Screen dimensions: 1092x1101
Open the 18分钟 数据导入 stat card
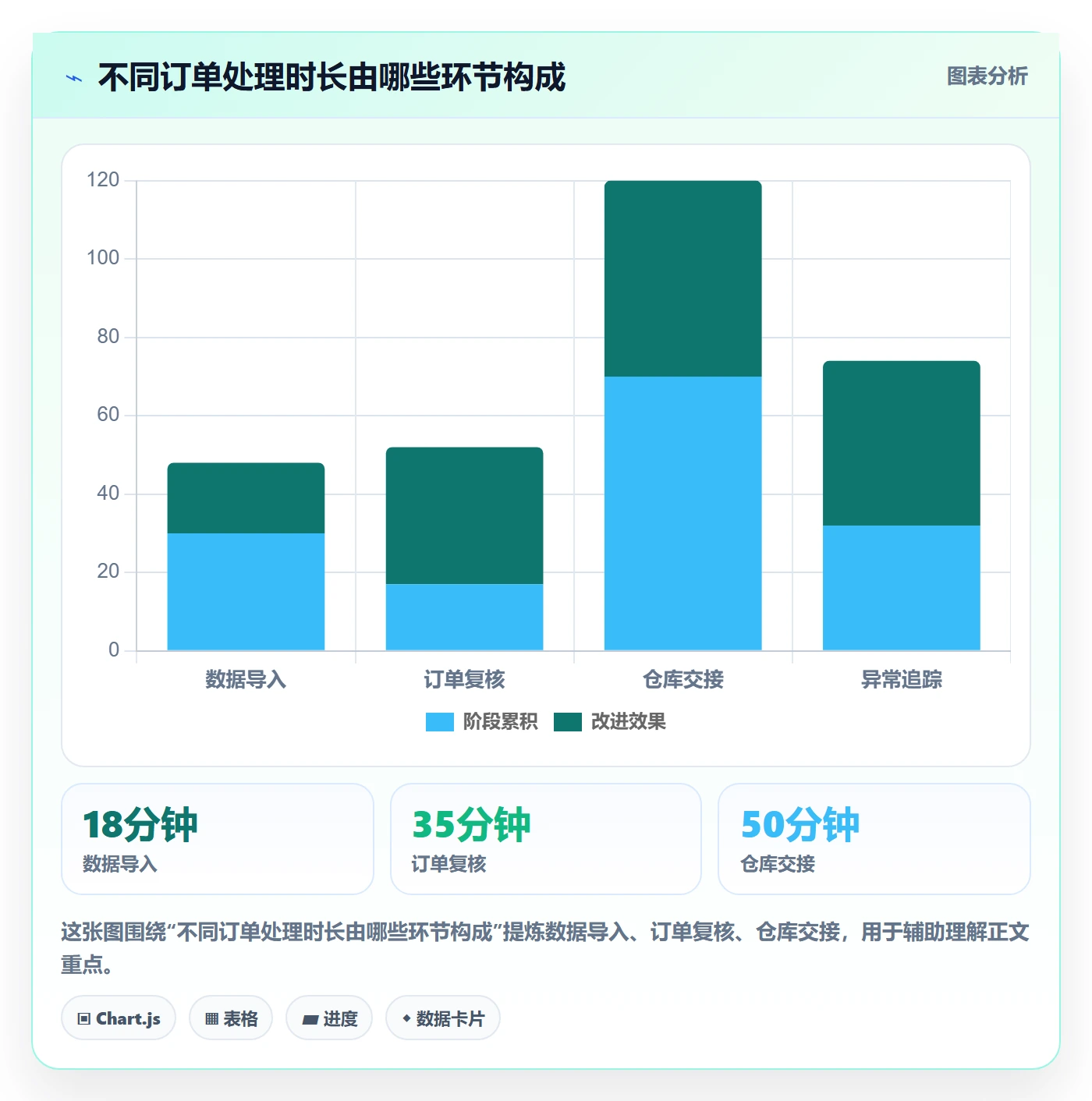tap(218, 839)
